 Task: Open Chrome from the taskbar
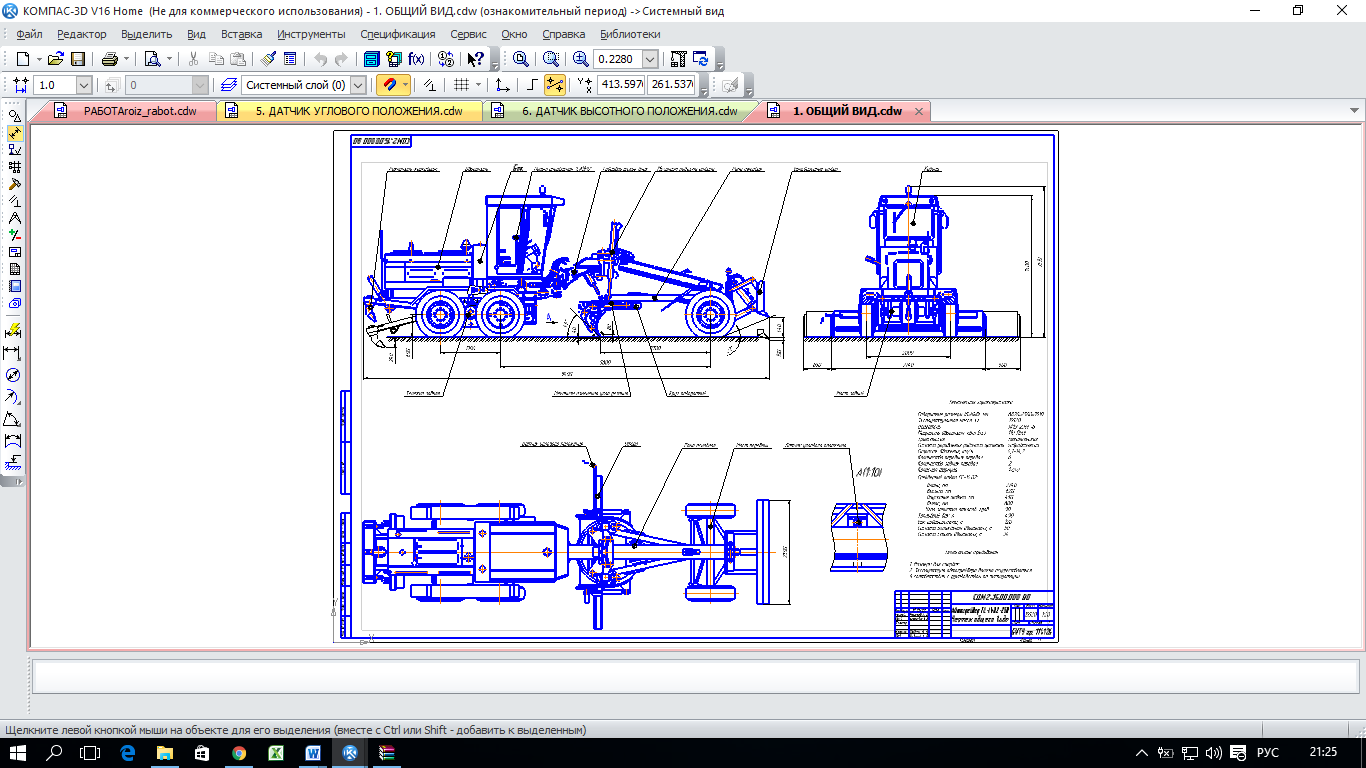click(238, 753)
